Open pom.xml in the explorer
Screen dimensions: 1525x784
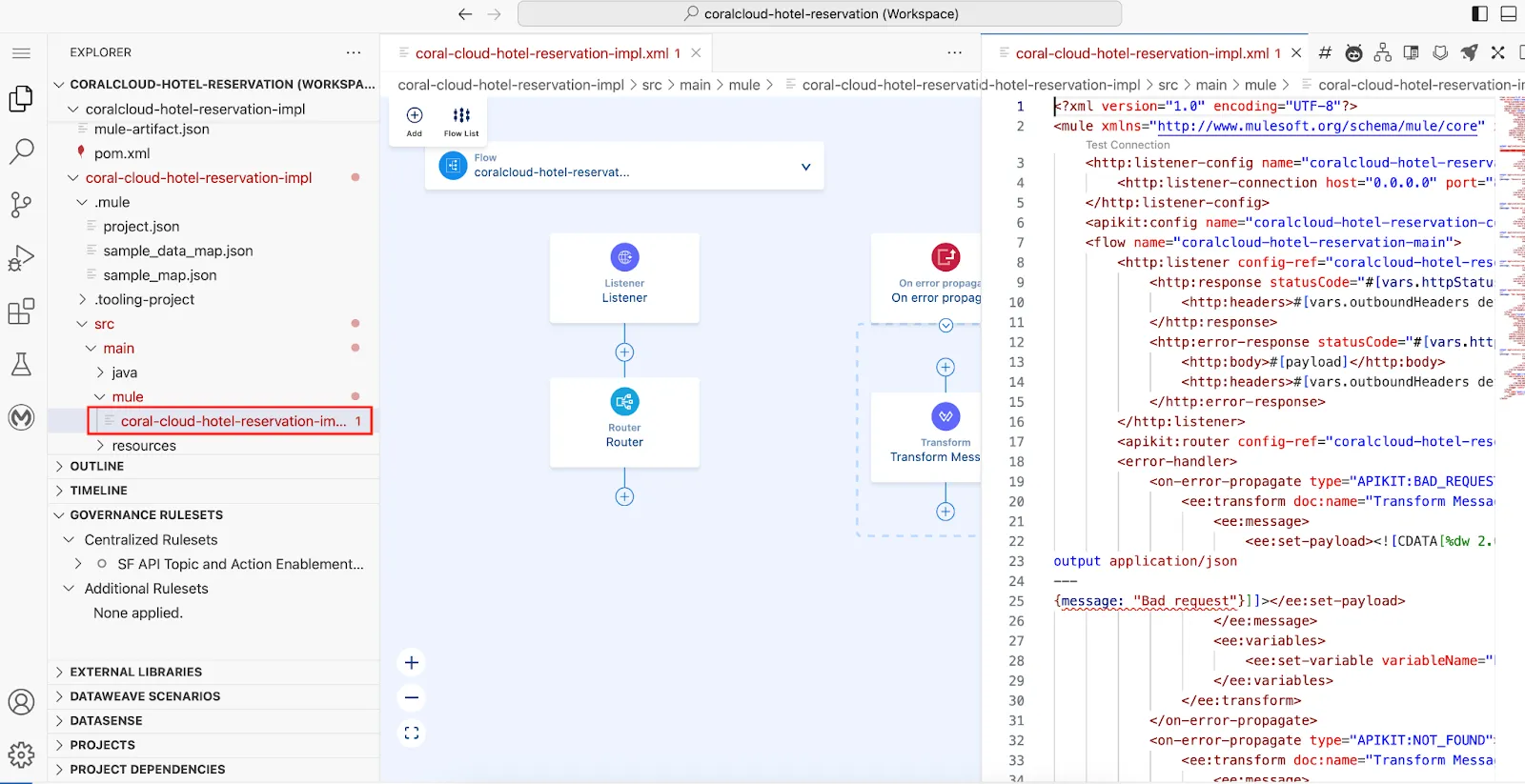(x=122, y=153)
